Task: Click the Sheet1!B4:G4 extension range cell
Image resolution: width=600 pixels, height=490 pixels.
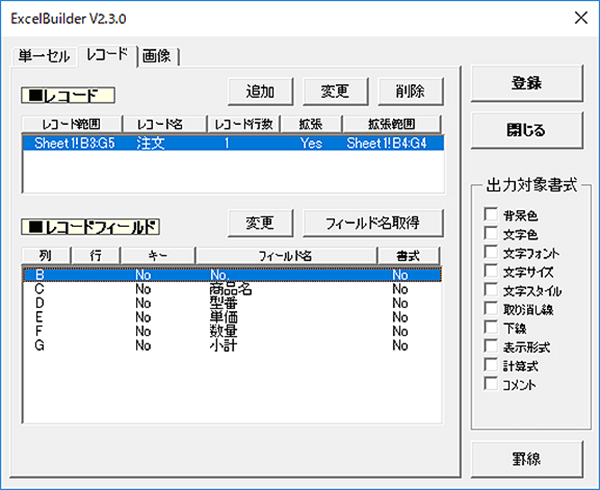Action: 386,143
